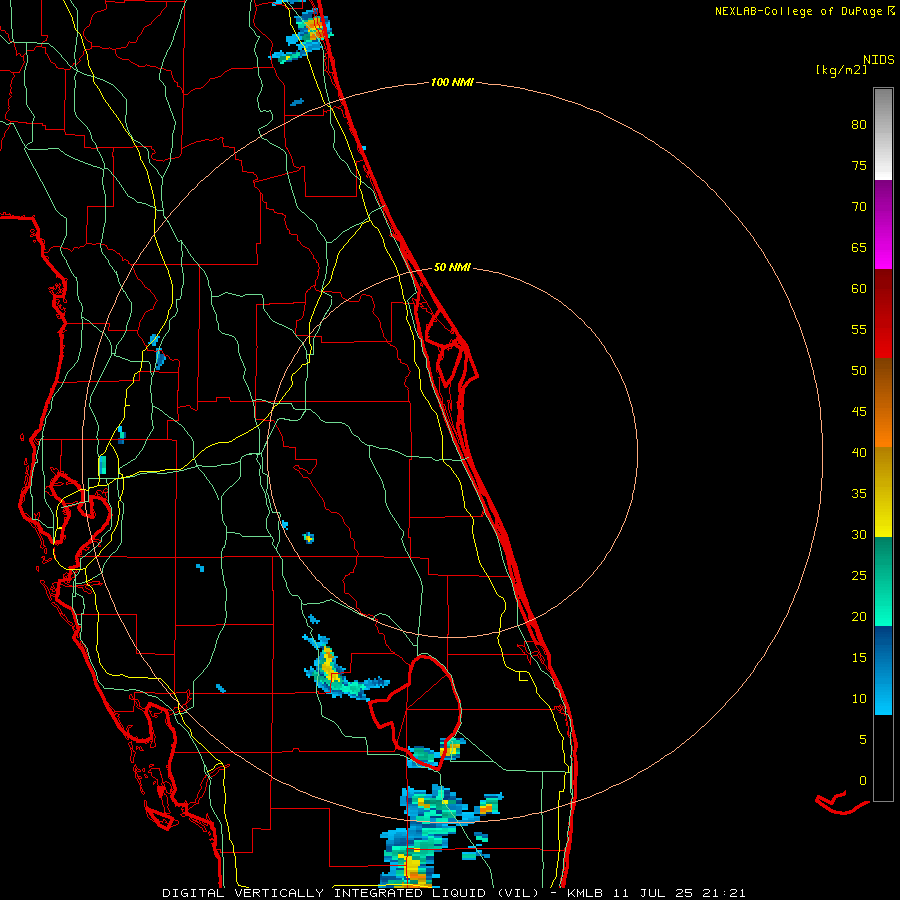Viewport: 900px width, 900px height.
Task: Click the 5 value on the VIL scale
Action: coord(863,740)
